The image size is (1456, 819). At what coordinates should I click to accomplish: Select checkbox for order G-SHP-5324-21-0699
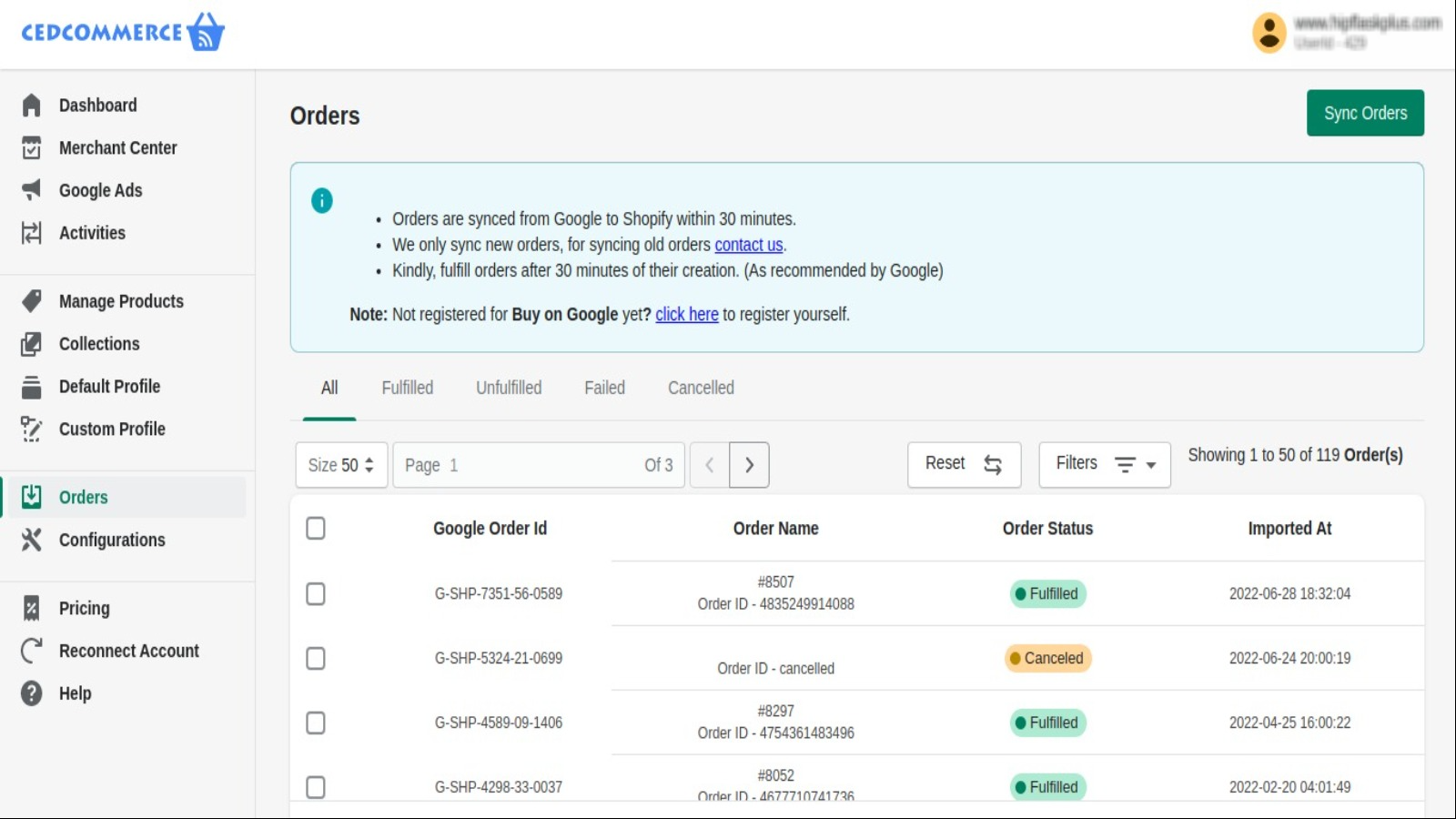pyautogui.click(x=316, y=659)
